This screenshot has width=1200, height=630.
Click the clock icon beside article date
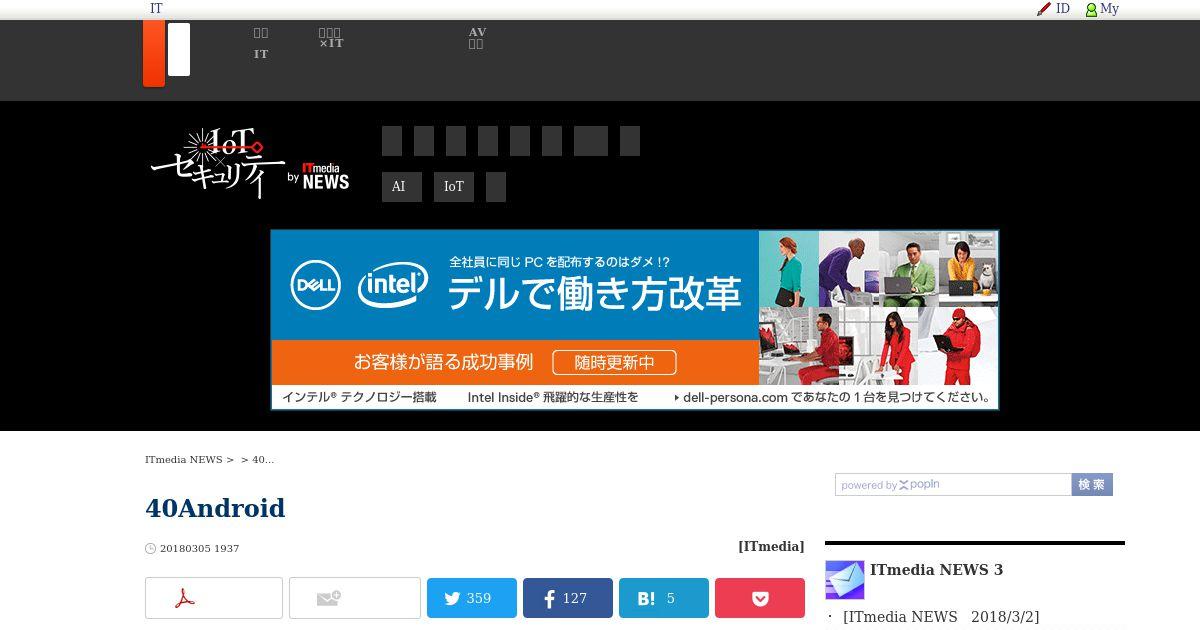[151, 549]
